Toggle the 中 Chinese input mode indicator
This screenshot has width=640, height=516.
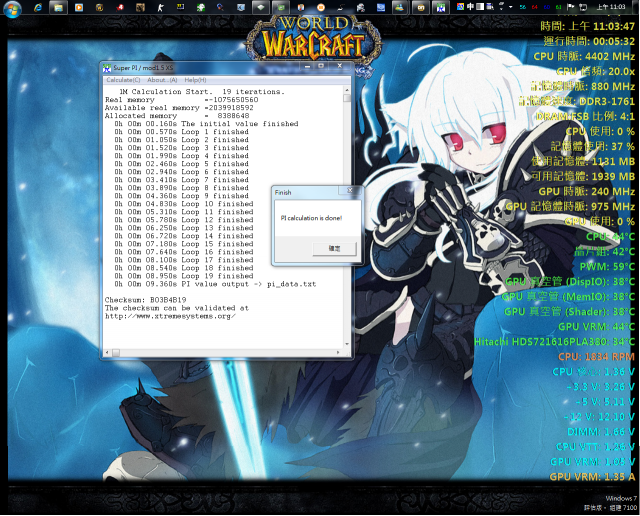(470, 7)
